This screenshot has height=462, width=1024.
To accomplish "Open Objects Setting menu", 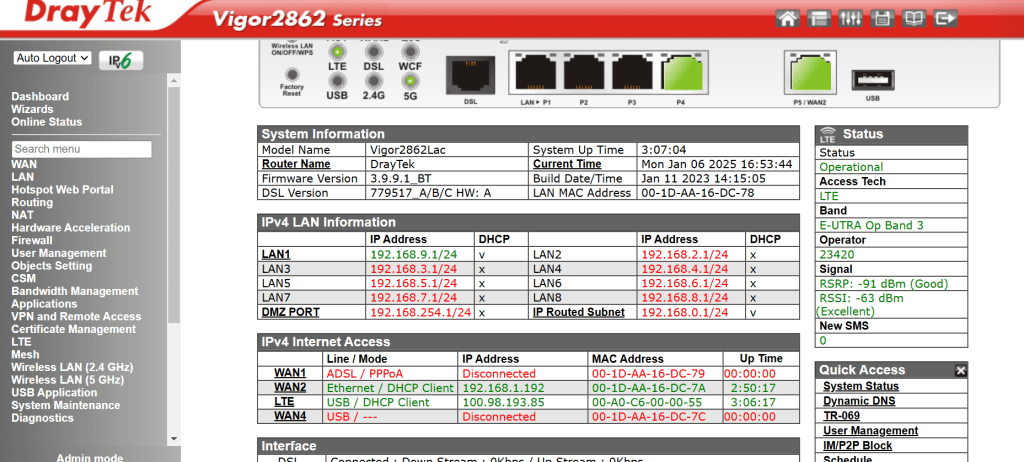I will pos(52,266).
